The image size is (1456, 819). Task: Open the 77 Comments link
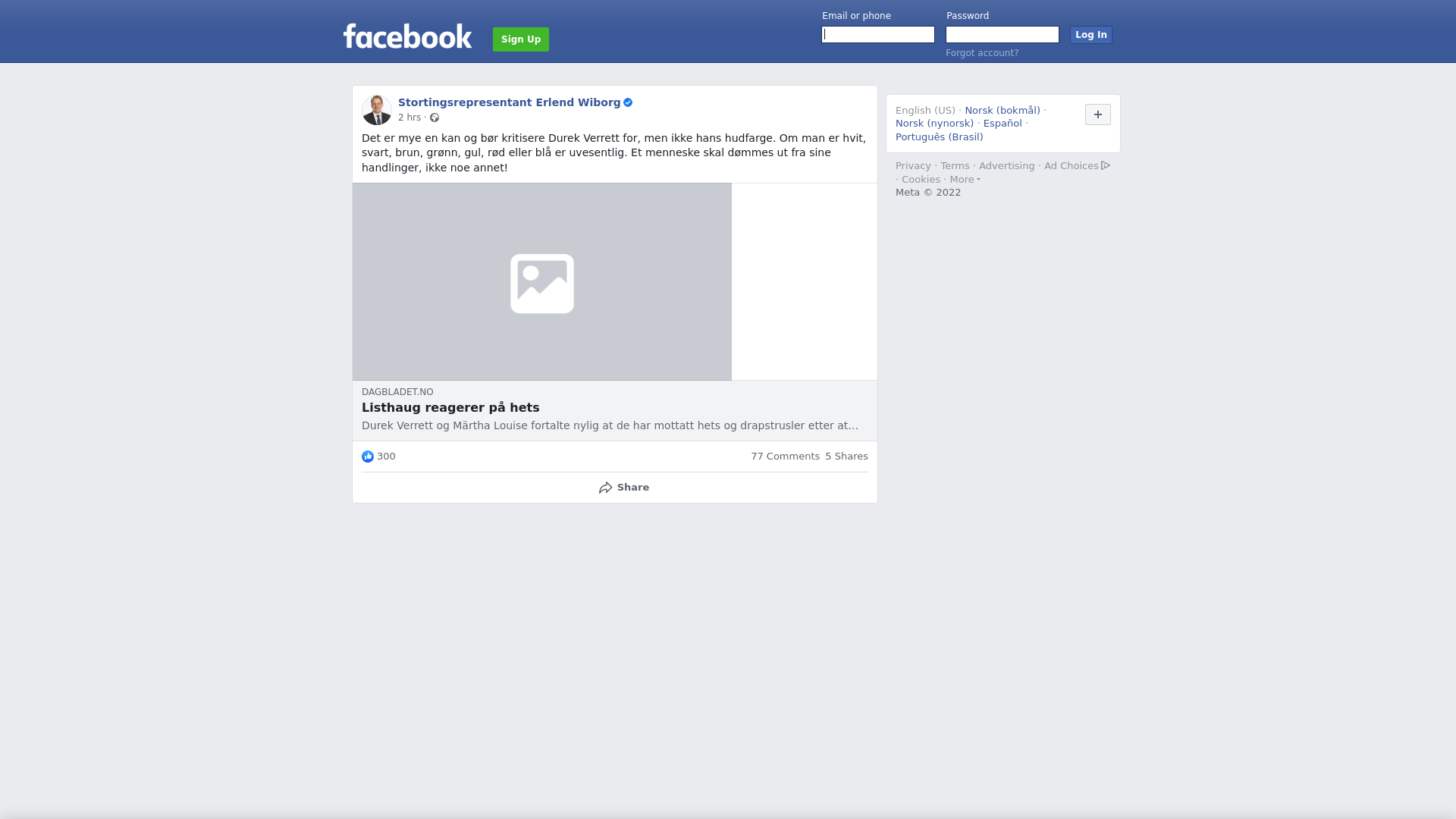pos(785,457)
